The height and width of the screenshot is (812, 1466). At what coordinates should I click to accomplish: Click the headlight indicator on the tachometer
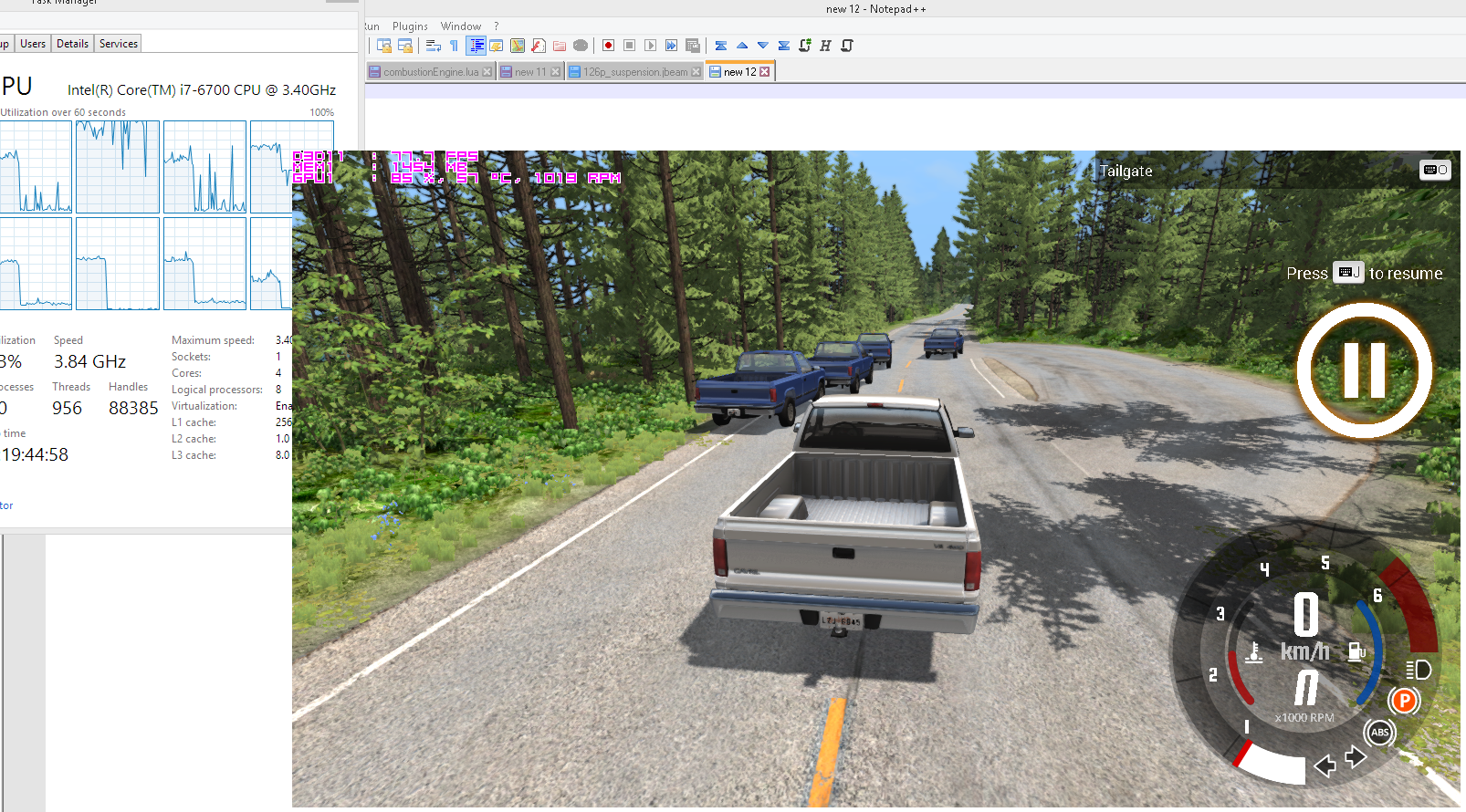click(x=1418, y=670)
